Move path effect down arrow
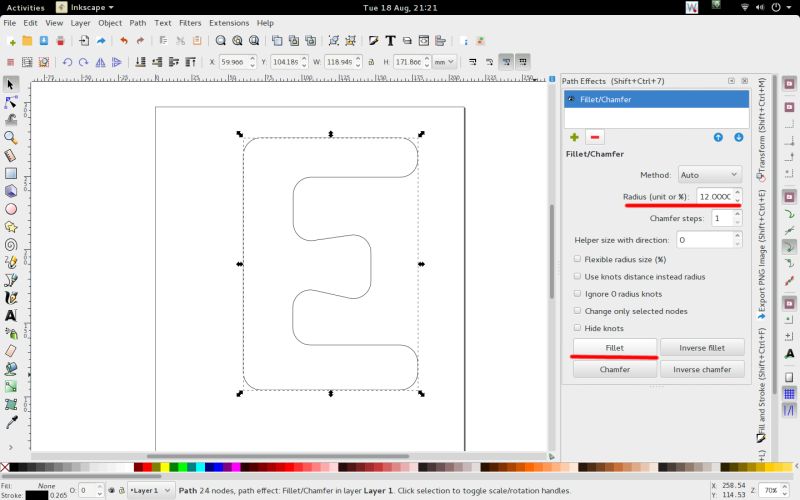Viewport: 800px width, 500px height. tap(738, 137)
